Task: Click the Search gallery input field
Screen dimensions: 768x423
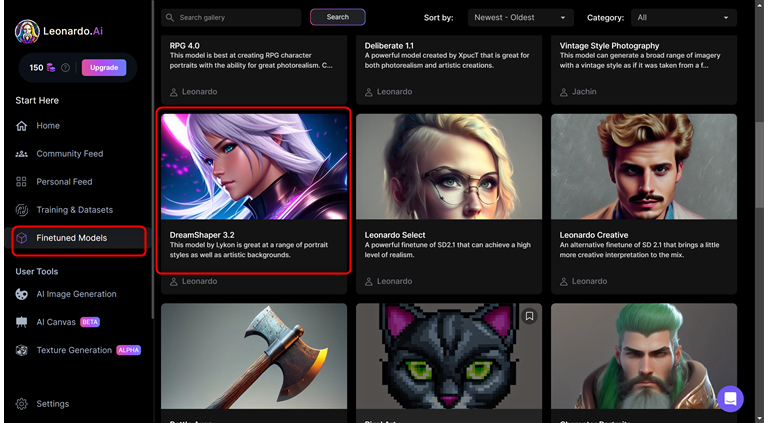Action: (x=231, y=18)
